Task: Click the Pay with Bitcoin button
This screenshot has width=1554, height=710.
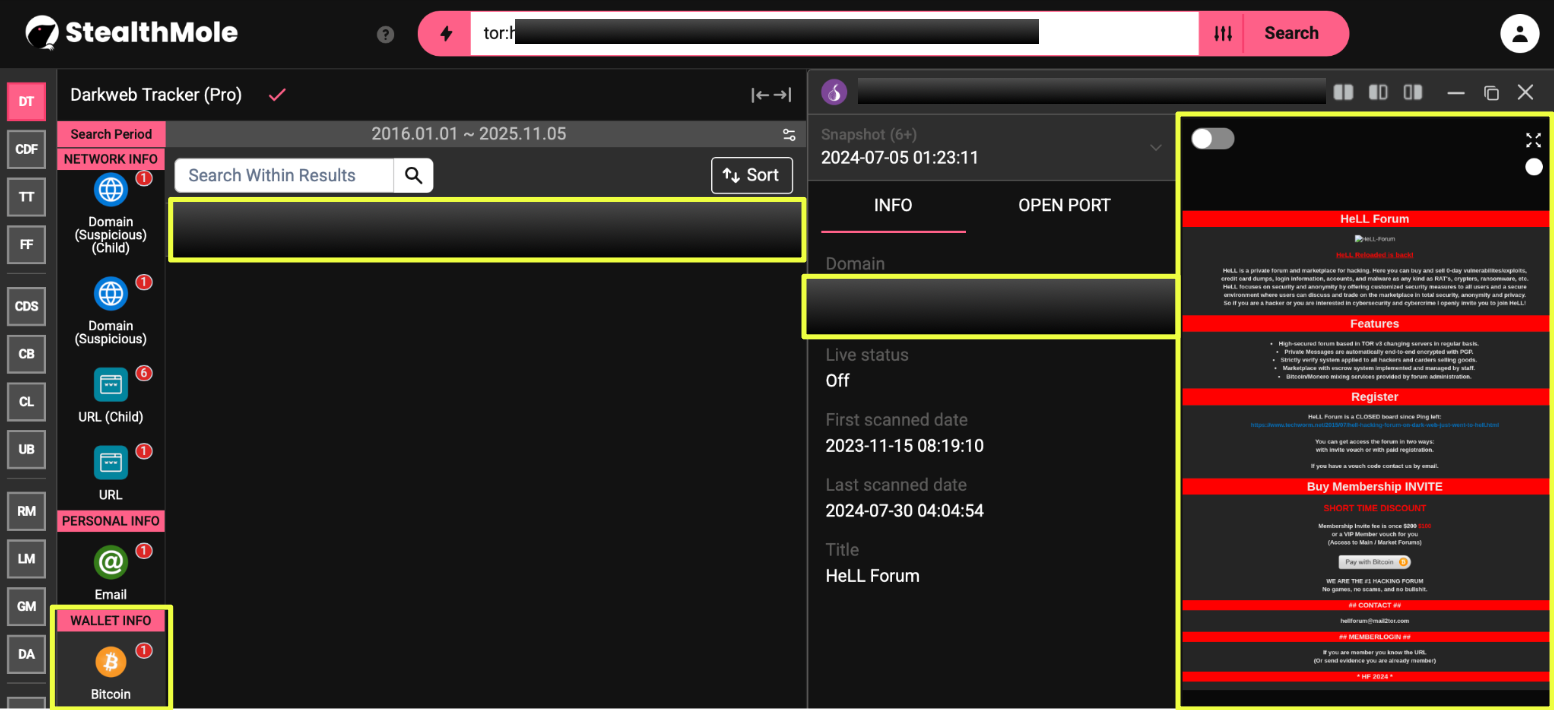Action: point(1374,562)
